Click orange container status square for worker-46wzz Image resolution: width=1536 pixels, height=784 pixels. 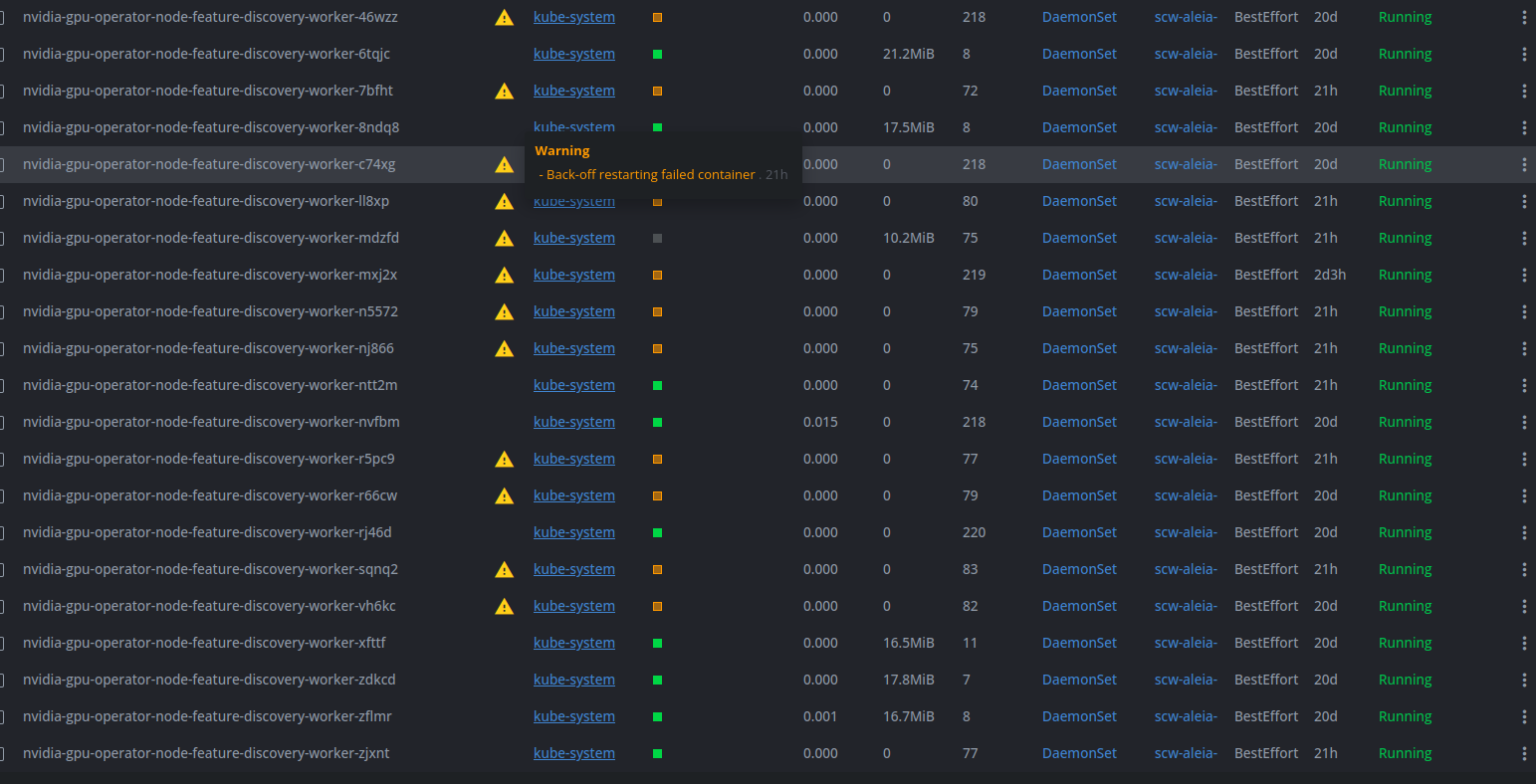[657, 17]
